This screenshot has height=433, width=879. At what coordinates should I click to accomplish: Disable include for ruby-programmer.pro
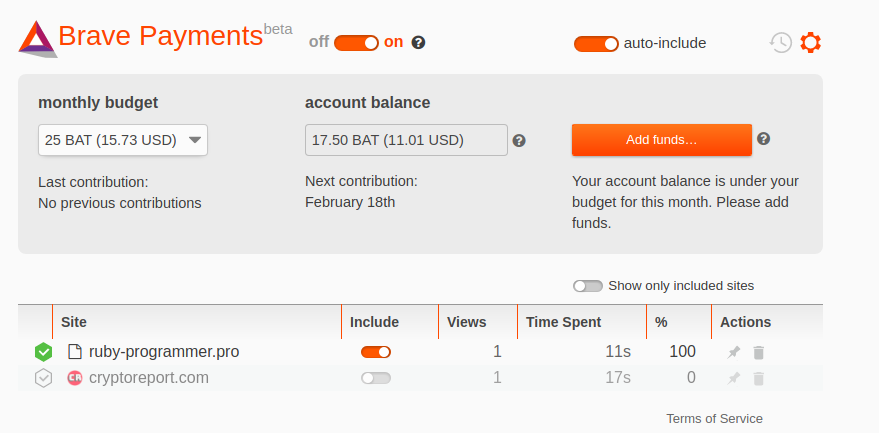pos(376,352)
